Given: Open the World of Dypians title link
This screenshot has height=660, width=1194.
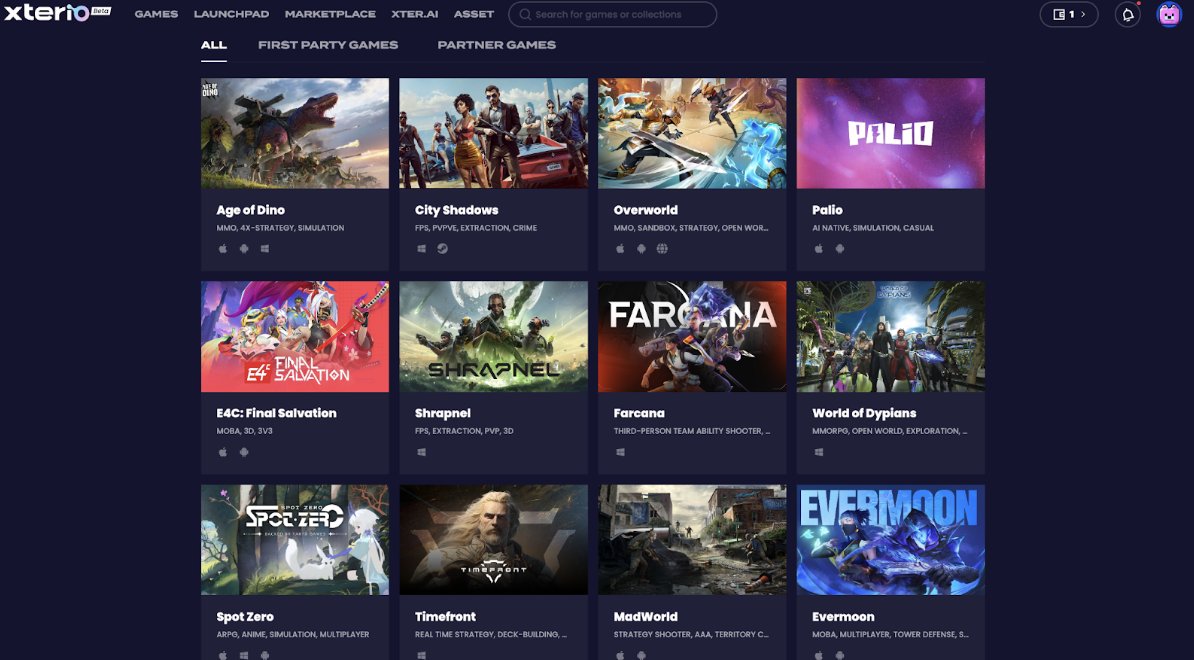Looking at the screenshot, I should point(864,413).
